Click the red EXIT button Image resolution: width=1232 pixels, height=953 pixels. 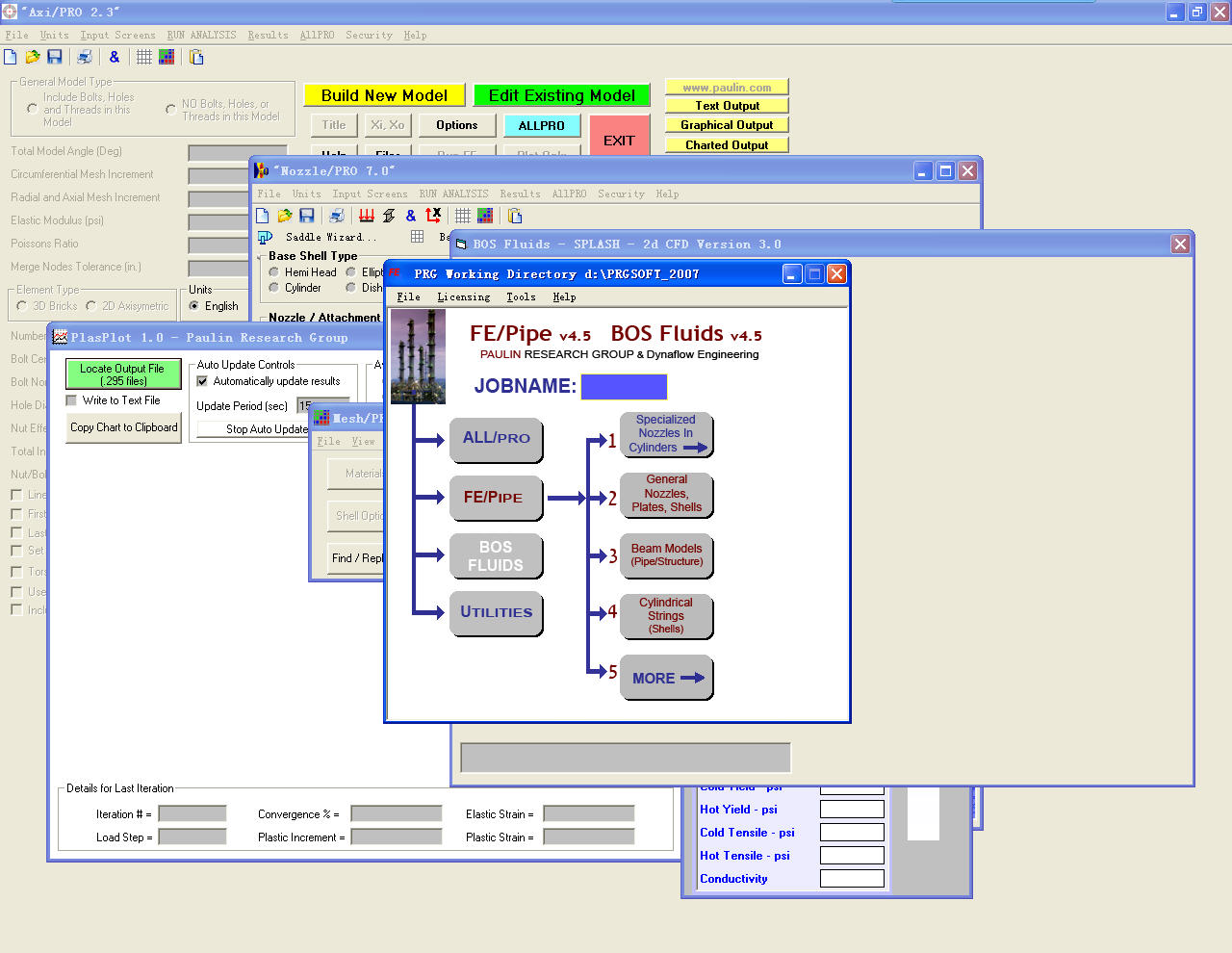[x=619, y=135]
